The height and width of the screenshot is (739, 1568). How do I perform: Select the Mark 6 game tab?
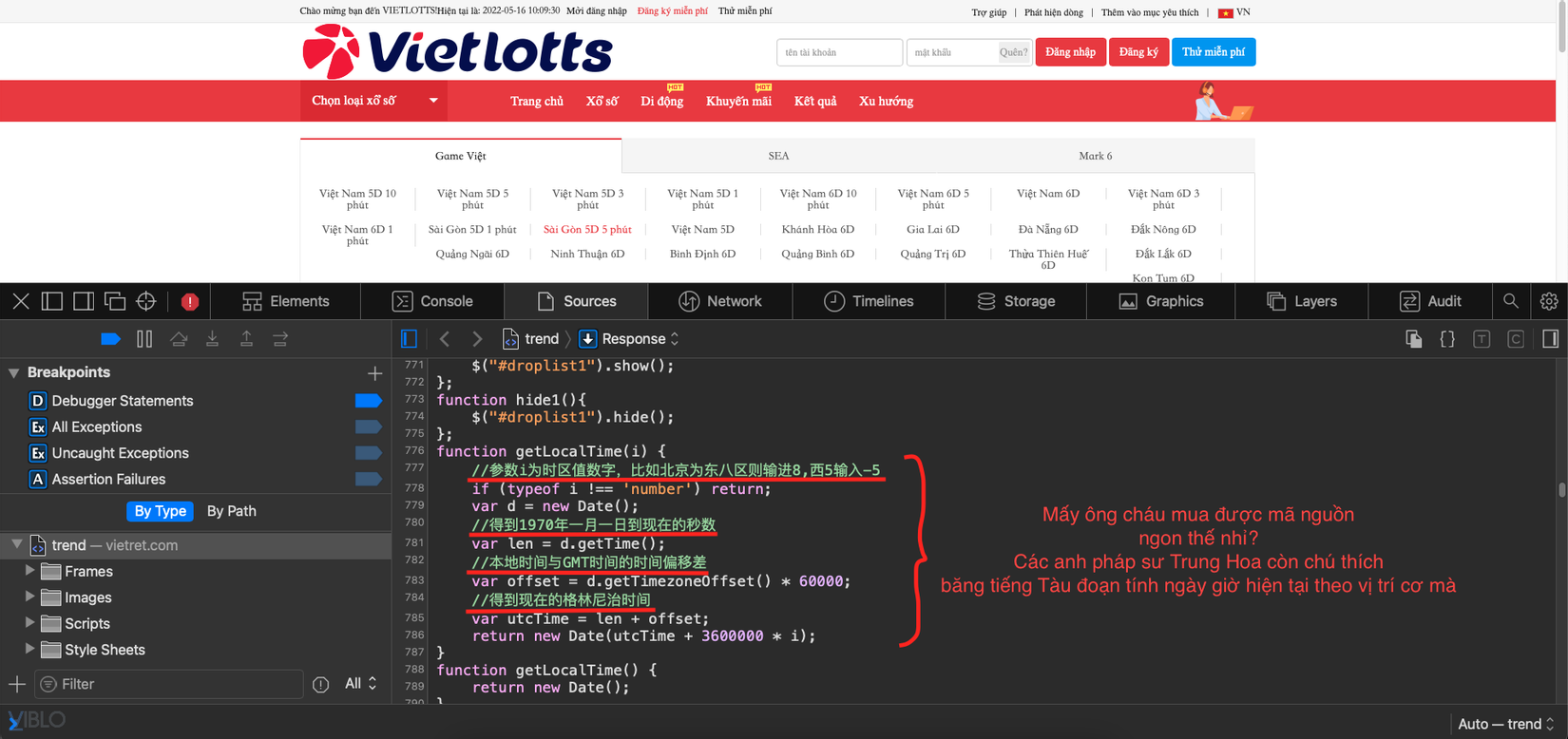point(1096,156)
